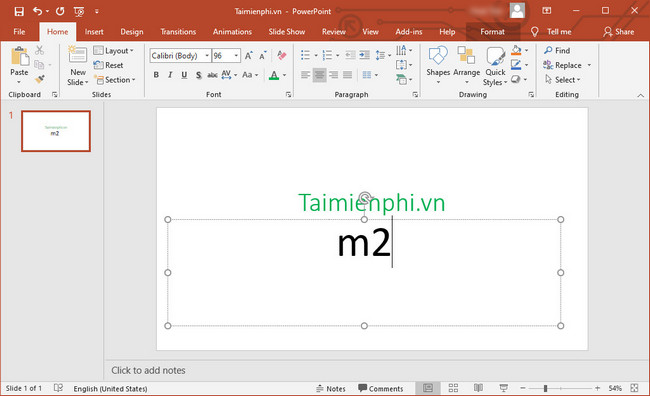Adjust the zoom slider handle
Screen dimensions: 650x396
pos(546,388)
